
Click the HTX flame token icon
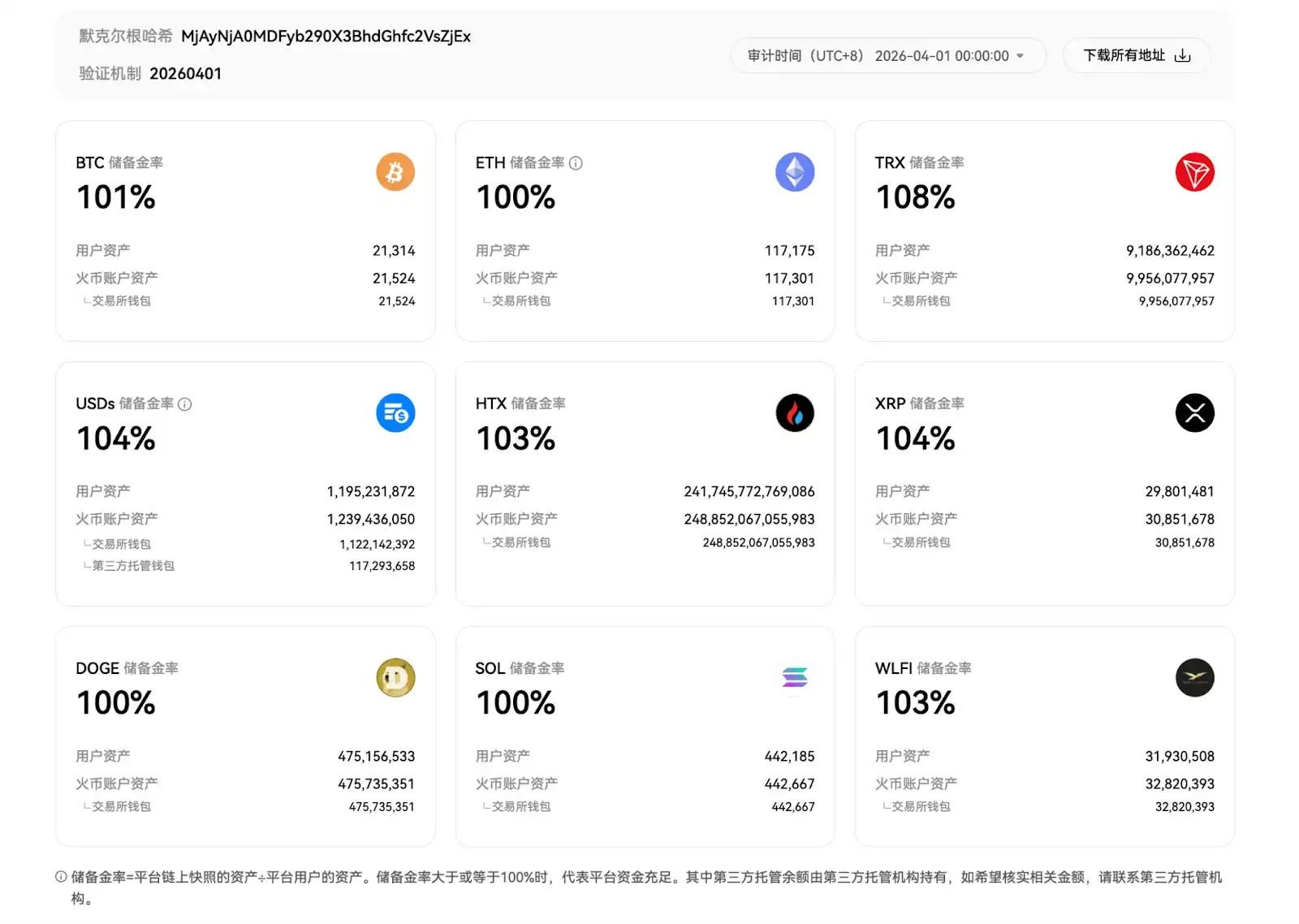(795, 413)
